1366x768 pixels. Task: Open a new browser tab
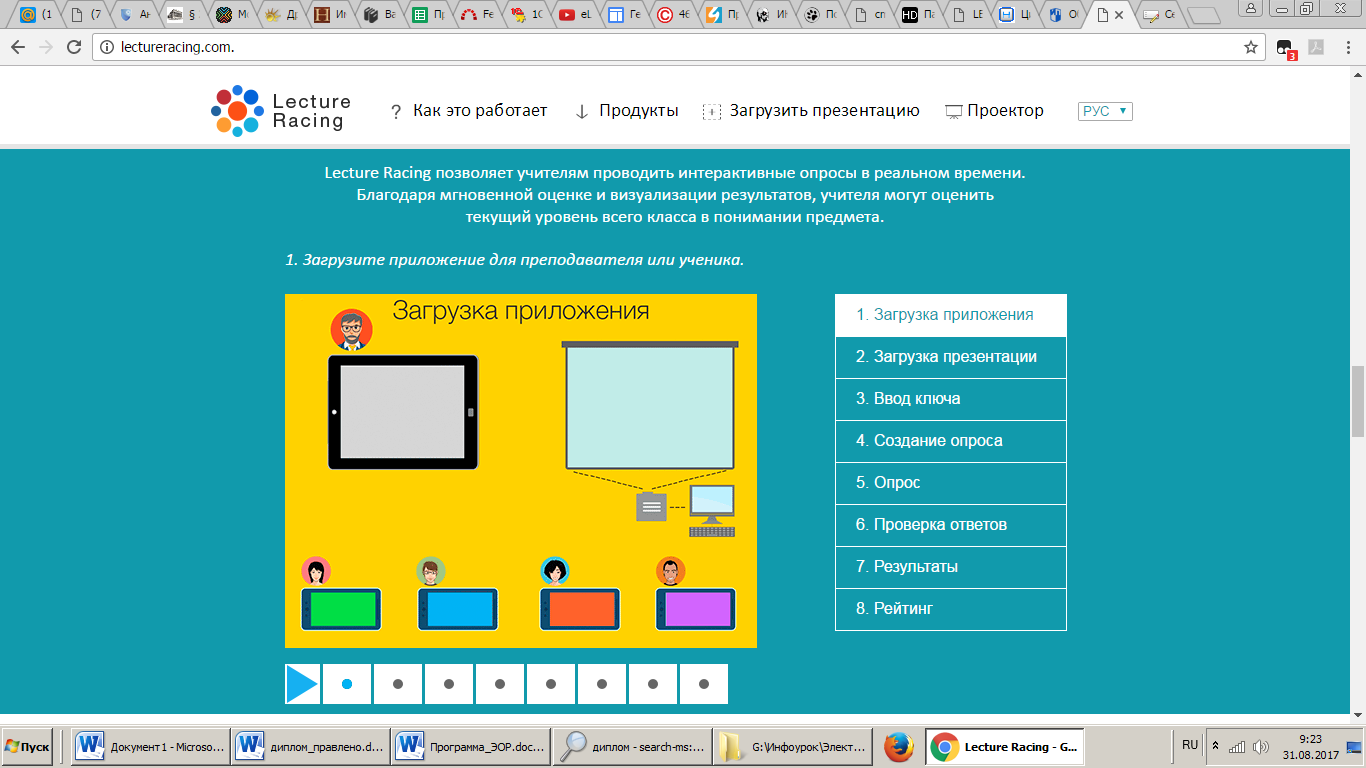tap(1204, 15)
